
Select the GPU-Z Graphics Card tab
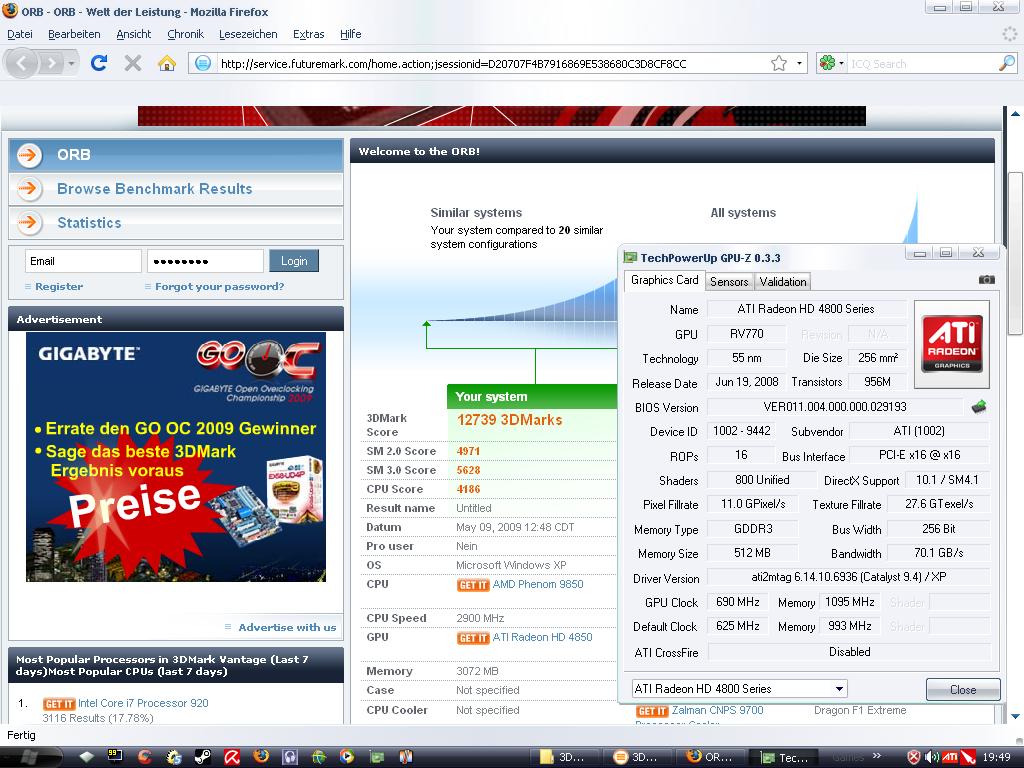point(664,280)
